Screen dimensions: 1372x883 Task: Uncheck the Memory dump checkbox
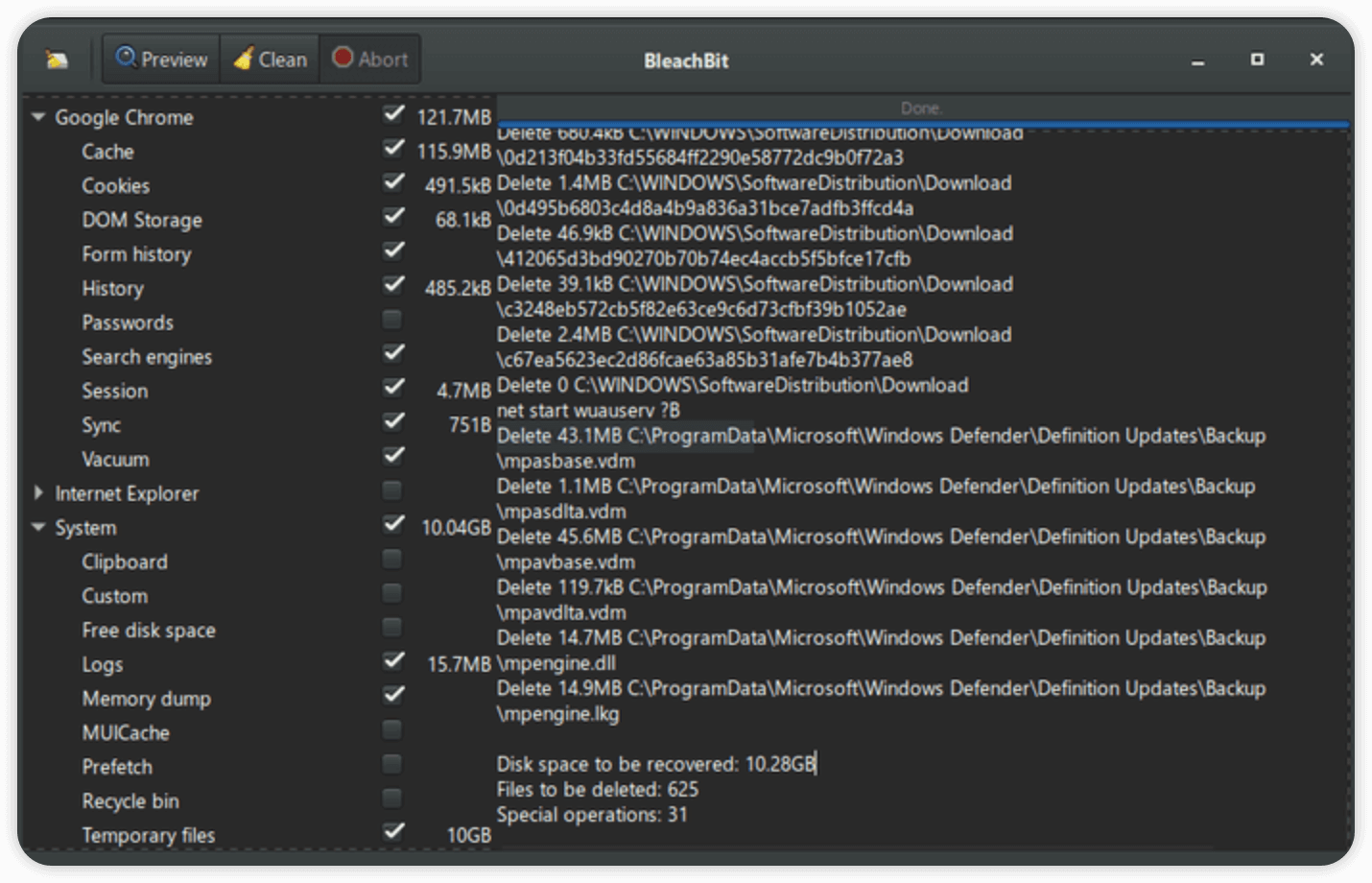[x=392, y=694]
